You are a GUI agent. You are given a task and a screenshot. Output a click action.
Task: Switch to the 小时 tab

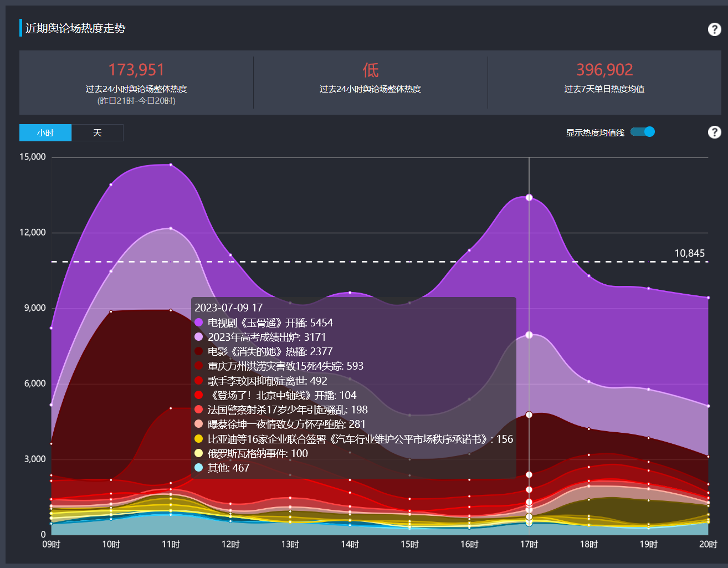pyautogui.click(x=46, y=133)
